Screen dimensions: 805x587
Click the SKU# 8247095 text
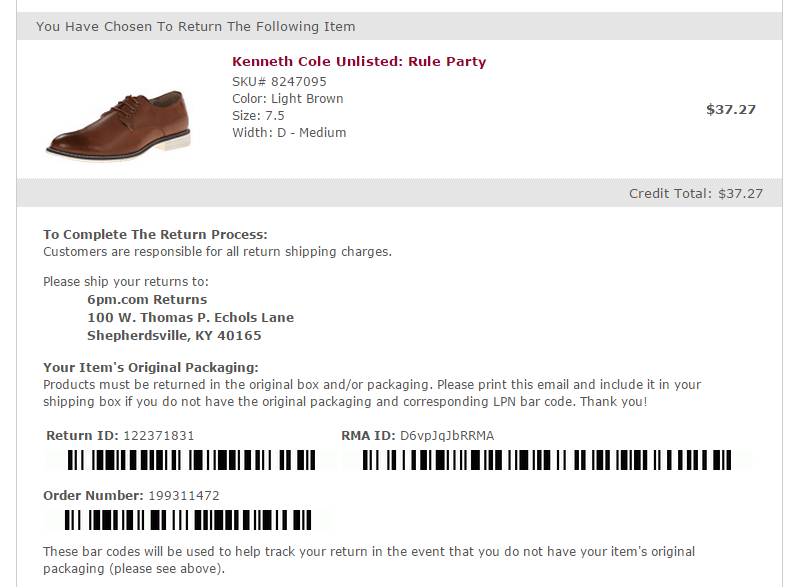[279, 81]
